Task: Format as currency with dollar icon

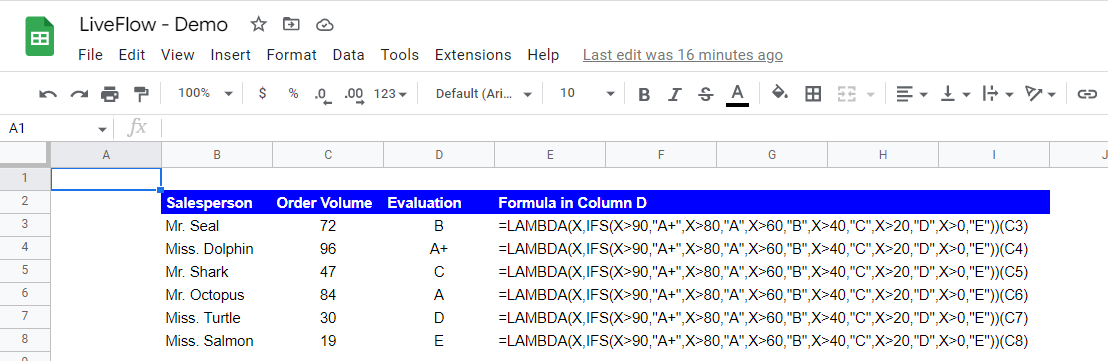Action: click(x=262, y=93)
